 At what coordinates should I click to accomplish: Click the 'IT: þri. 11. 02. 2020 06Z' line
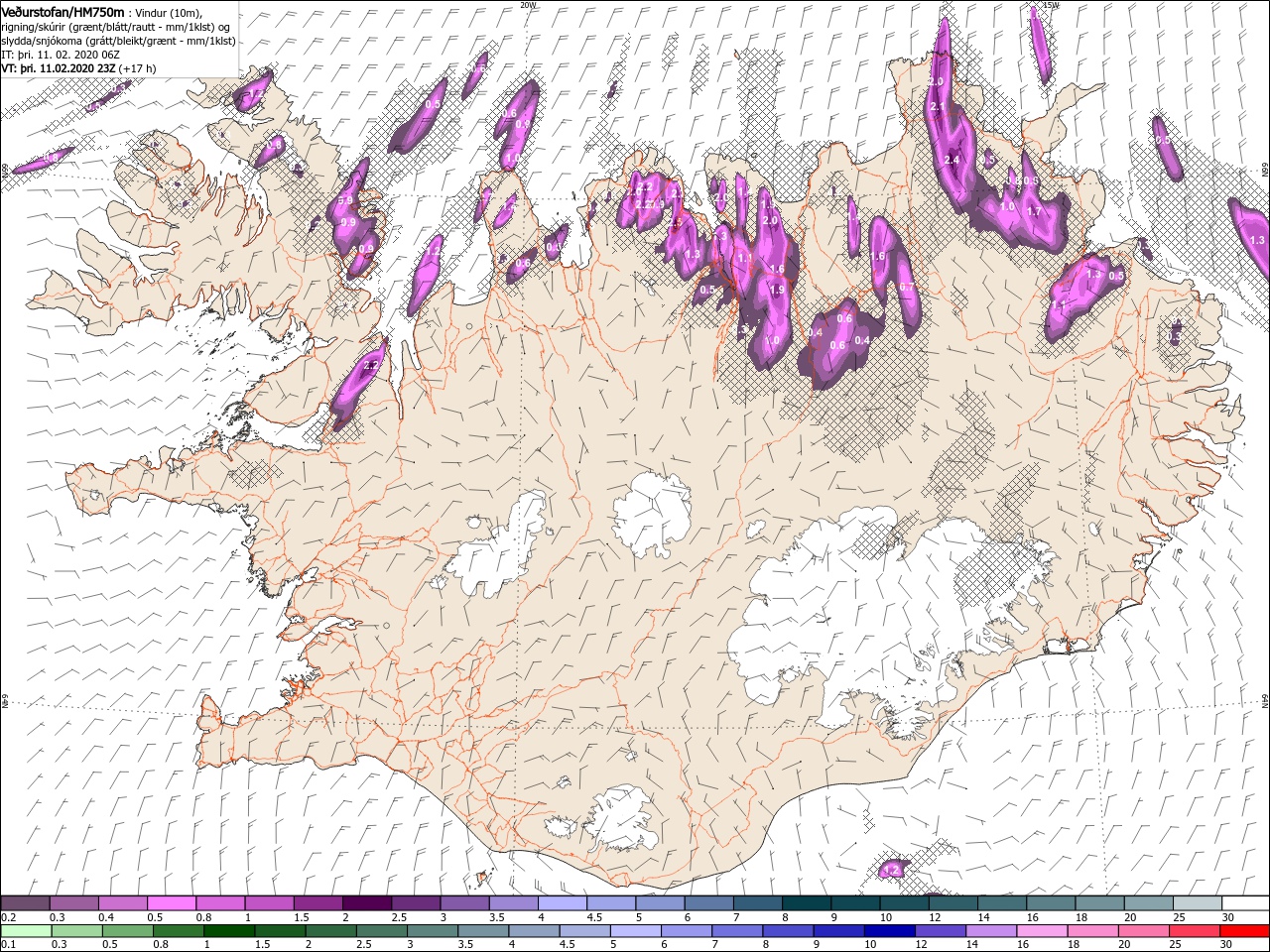62,55
